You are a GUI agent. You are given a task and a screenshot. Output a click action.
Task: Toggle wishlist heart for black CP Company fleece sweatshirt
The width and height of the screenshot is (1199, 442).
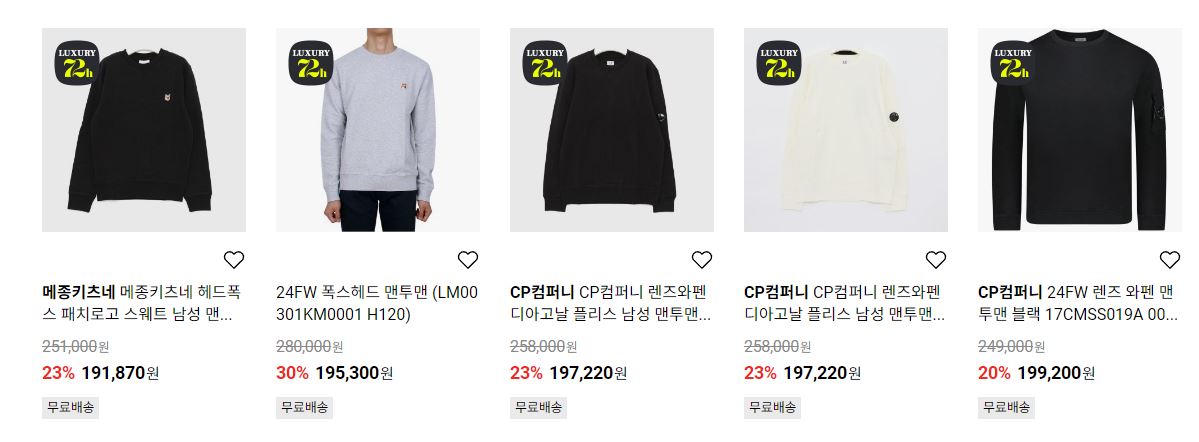[702, 260]
